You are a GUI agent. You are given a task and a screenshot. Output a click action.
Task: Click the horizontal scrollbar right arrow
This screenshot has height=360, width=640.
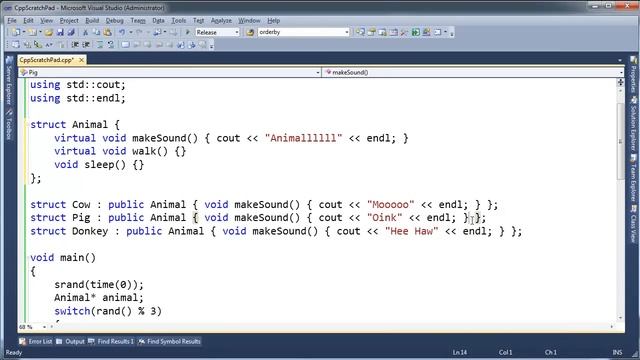coord(611,327)
